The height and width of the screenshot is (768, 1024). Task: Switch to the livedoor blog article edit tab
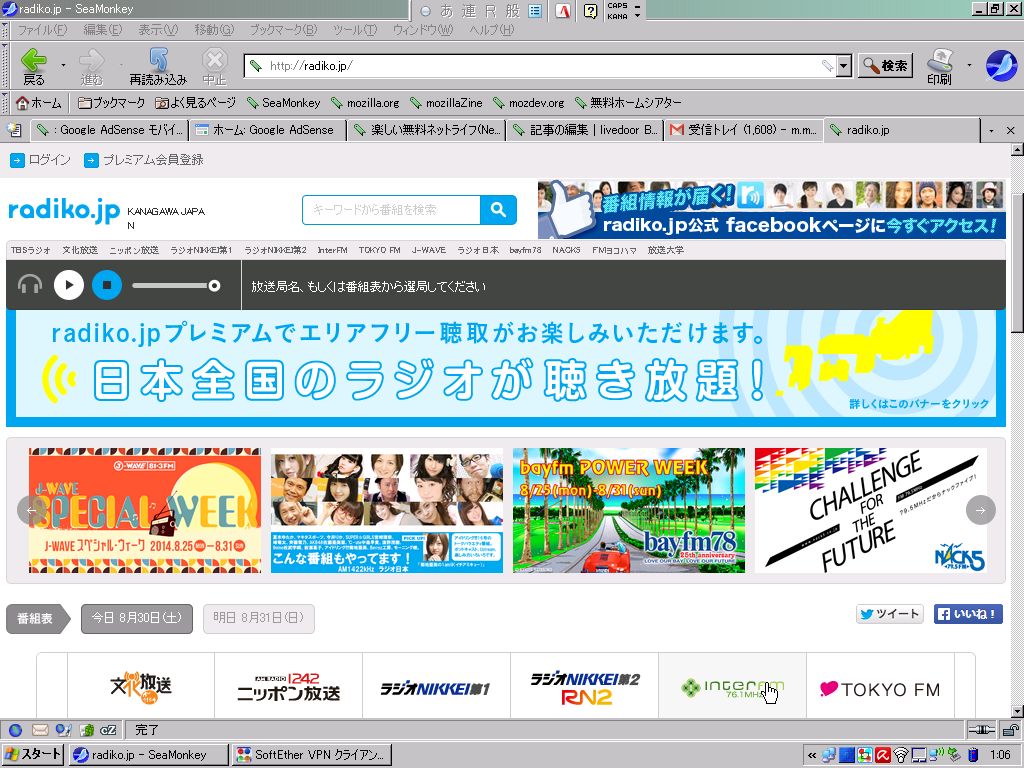[x=586, y=130]
